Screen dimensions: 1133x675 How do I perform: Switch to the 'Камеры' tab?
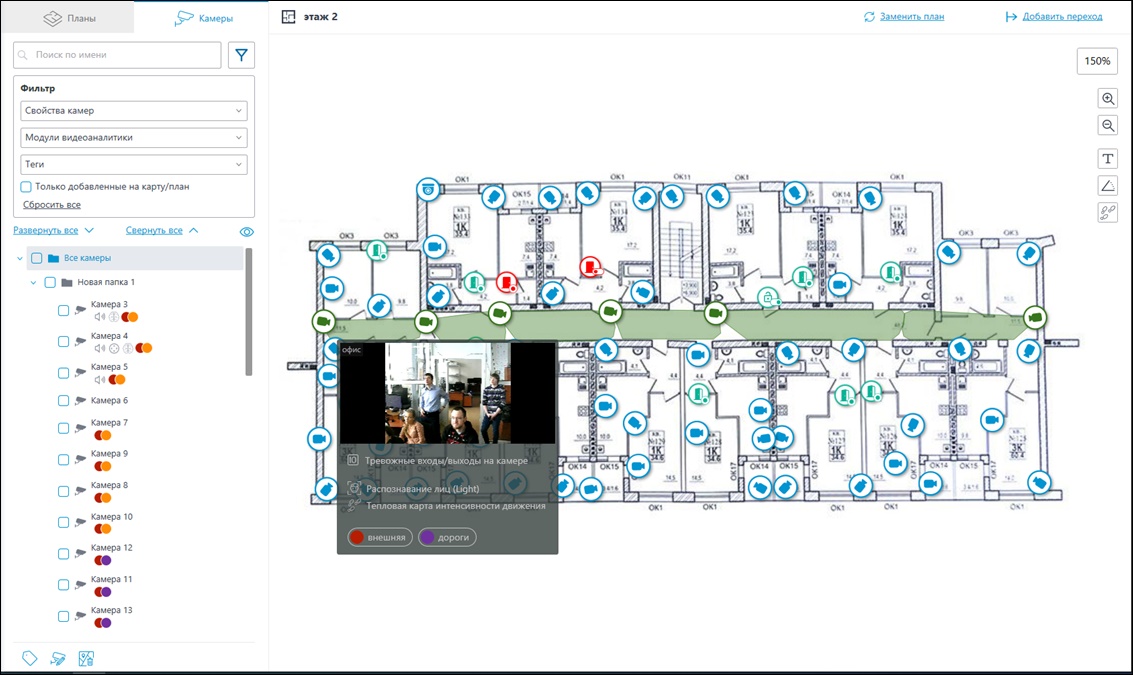(x=203, y=18)
